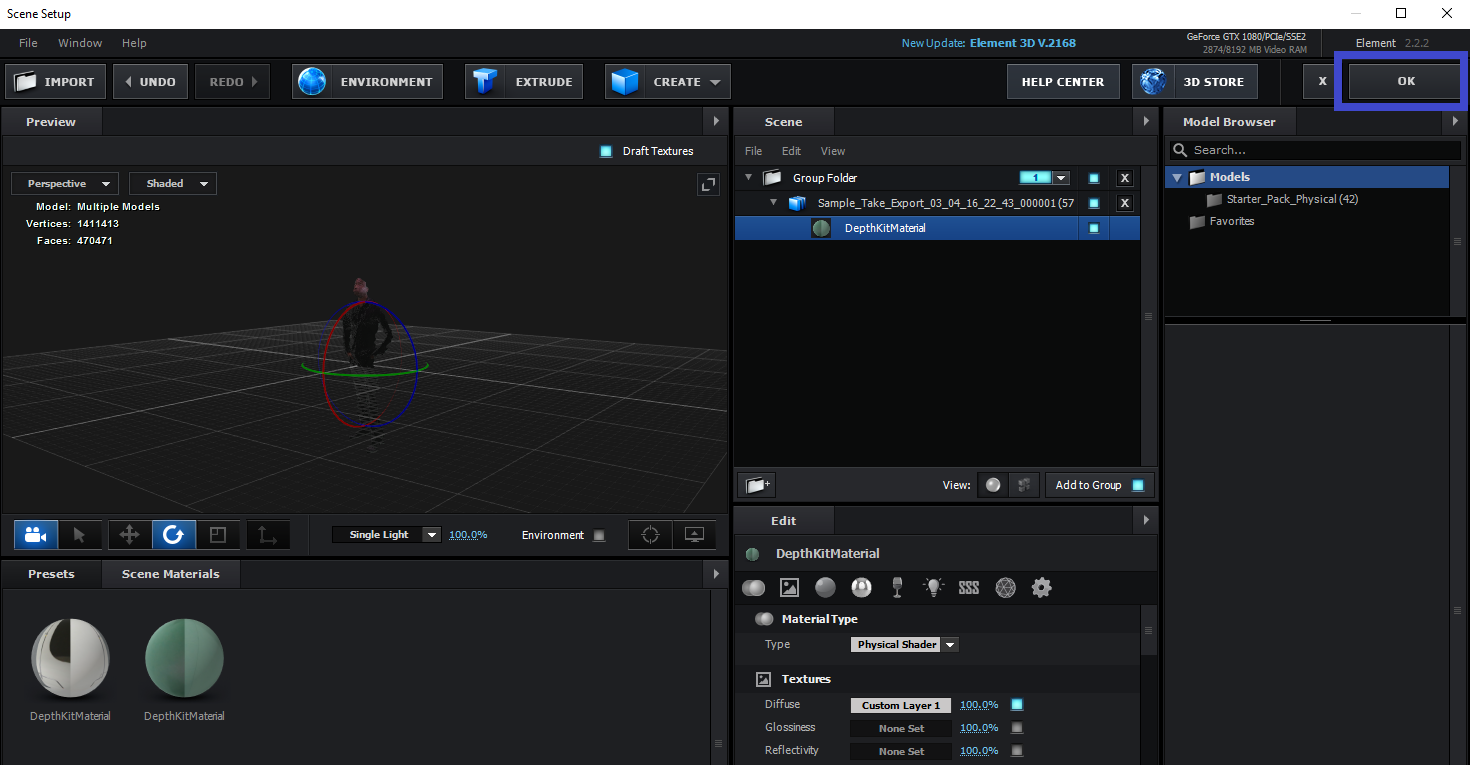Enable the Glossiness texture checkbox
1470x765 pixels.
click(1017, 728)
